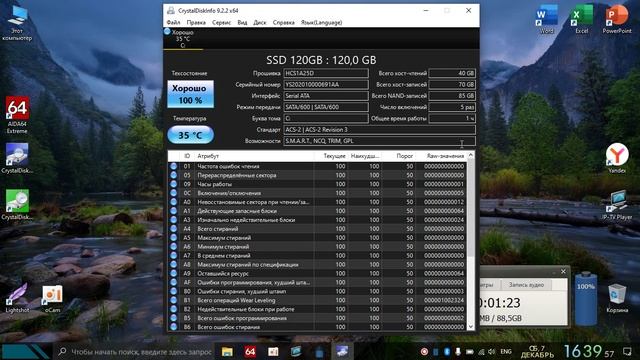640x360 pixels.
Task: Select the Перераспределённые сектора row
Action: pos(317,175)
